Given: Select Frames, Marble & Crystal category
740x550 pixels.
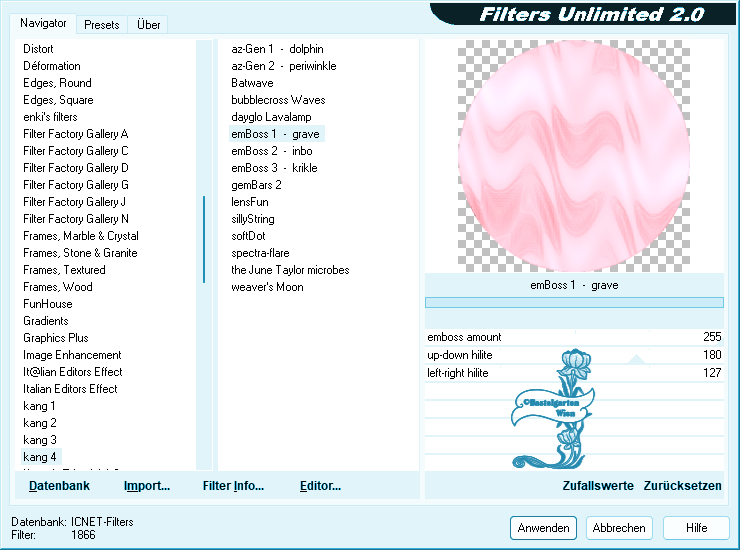Looking at the screenshot, I should point(81,236).
